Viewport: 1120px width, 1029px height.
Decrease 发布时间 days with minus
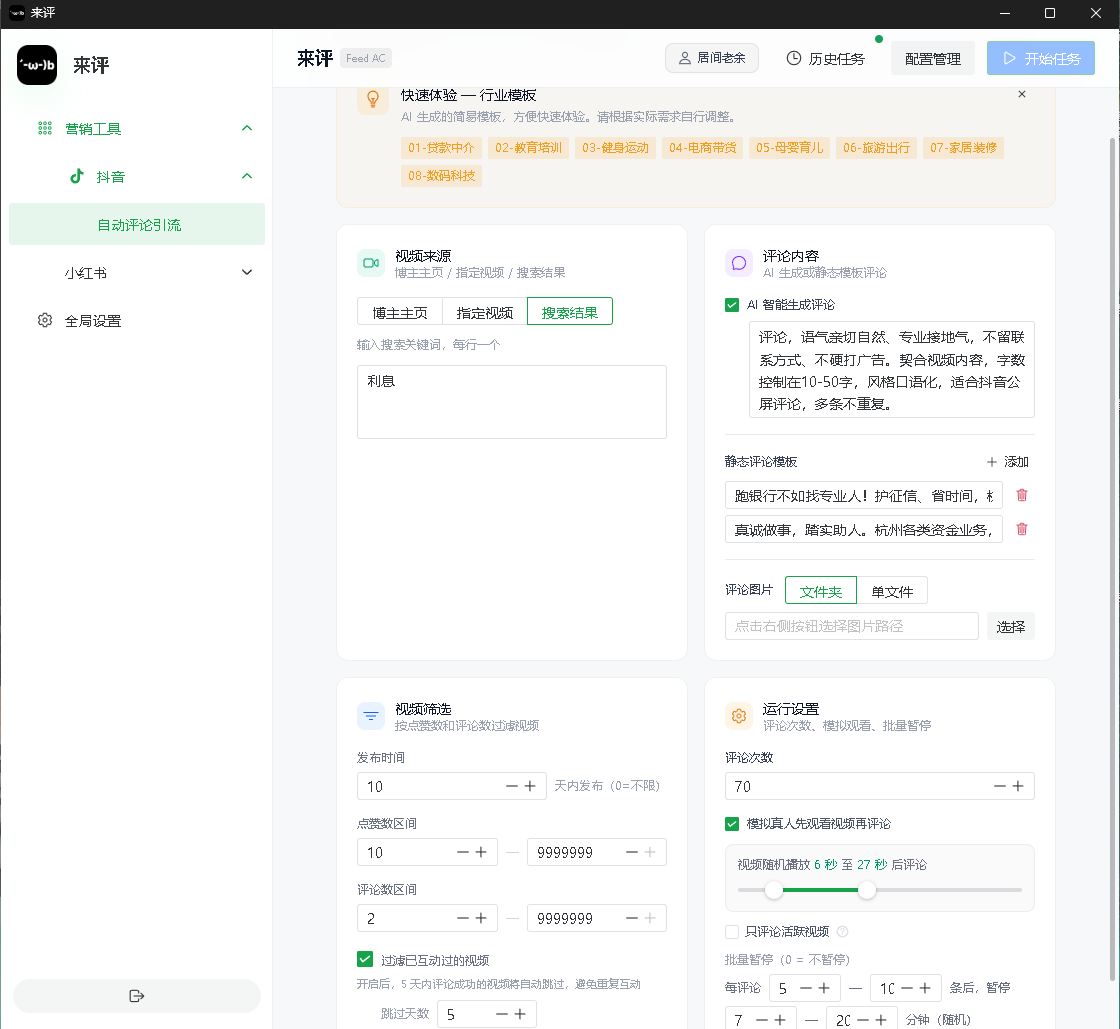coord(511,785)
